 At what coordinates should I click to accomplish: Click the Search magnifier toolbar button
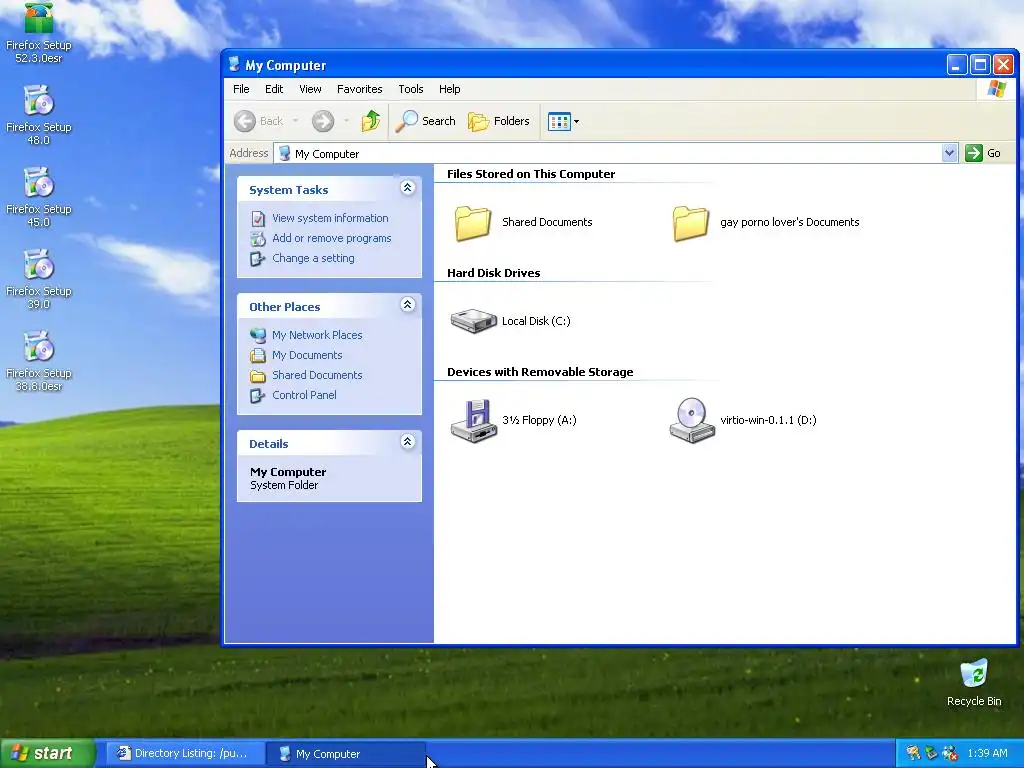[x=426, y=121]
